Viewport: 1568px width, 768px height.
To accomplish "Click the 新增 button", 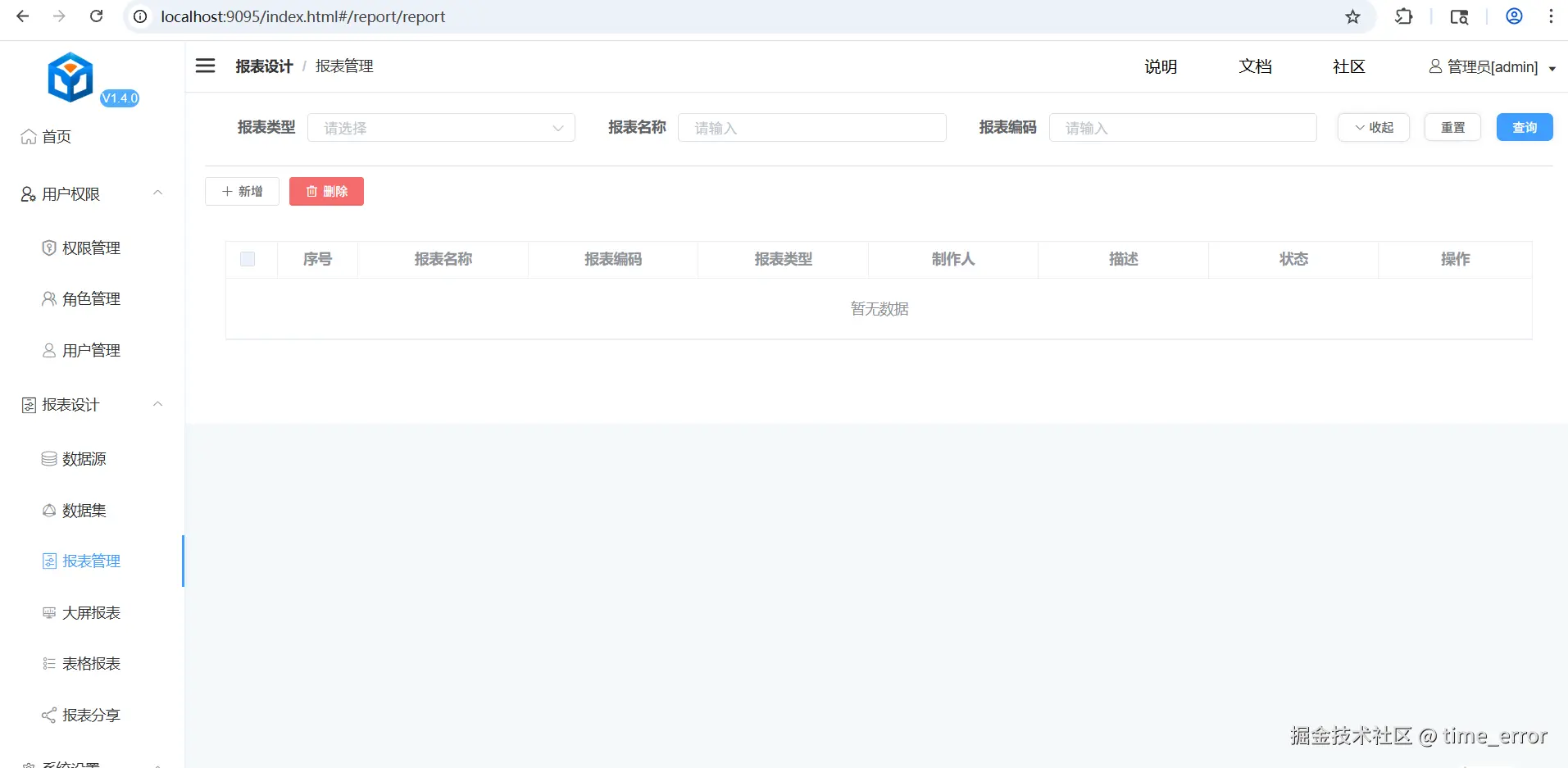I will pyautogui.click(x=242, y=191).
